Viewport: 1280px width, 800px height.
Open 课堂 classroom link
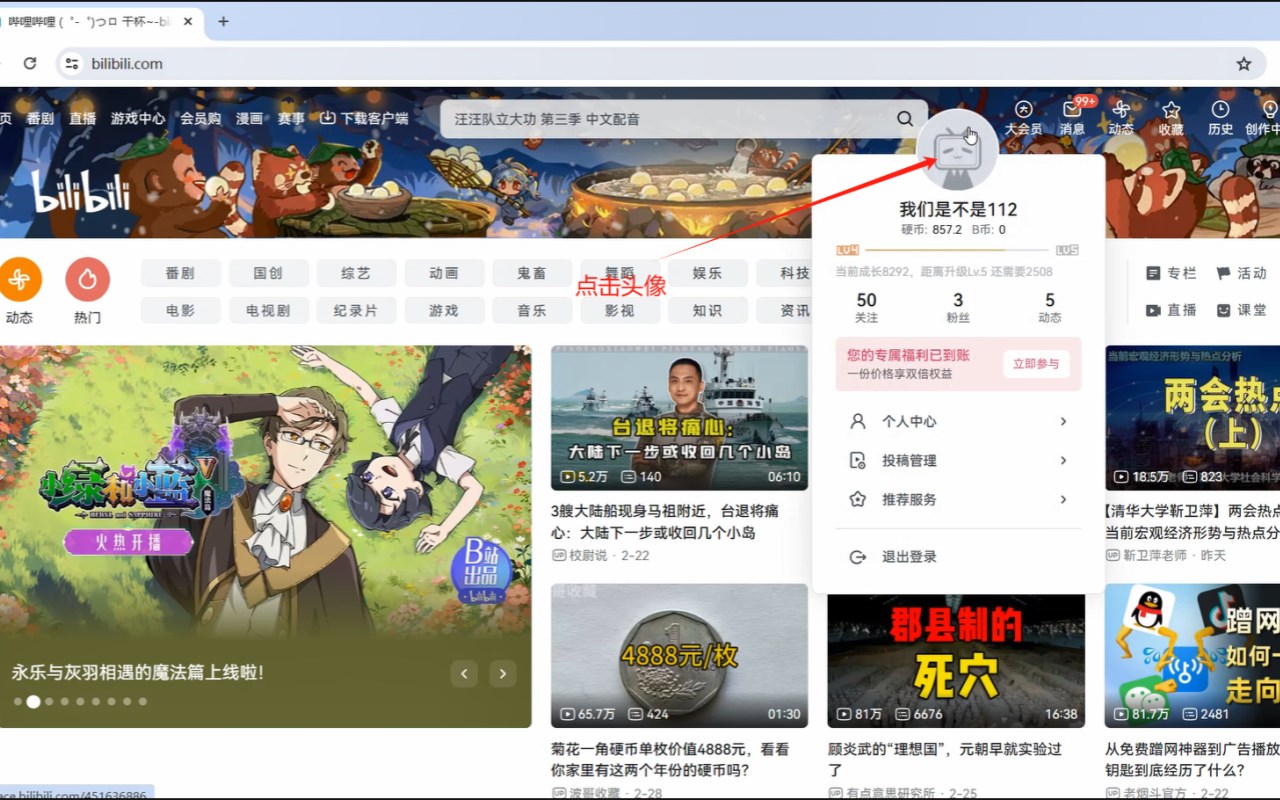pos(1241,310)
